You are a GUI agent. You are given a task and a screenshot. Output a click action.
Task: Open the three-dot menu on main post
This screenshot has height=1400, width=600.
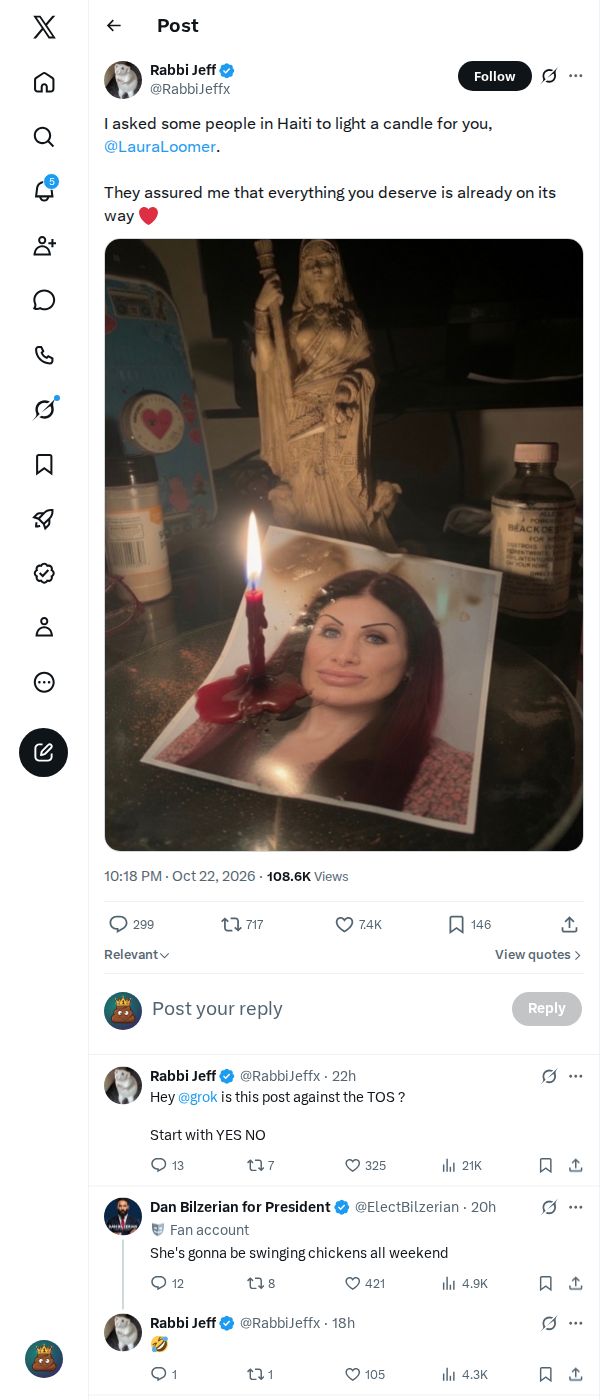coord(576,76)
